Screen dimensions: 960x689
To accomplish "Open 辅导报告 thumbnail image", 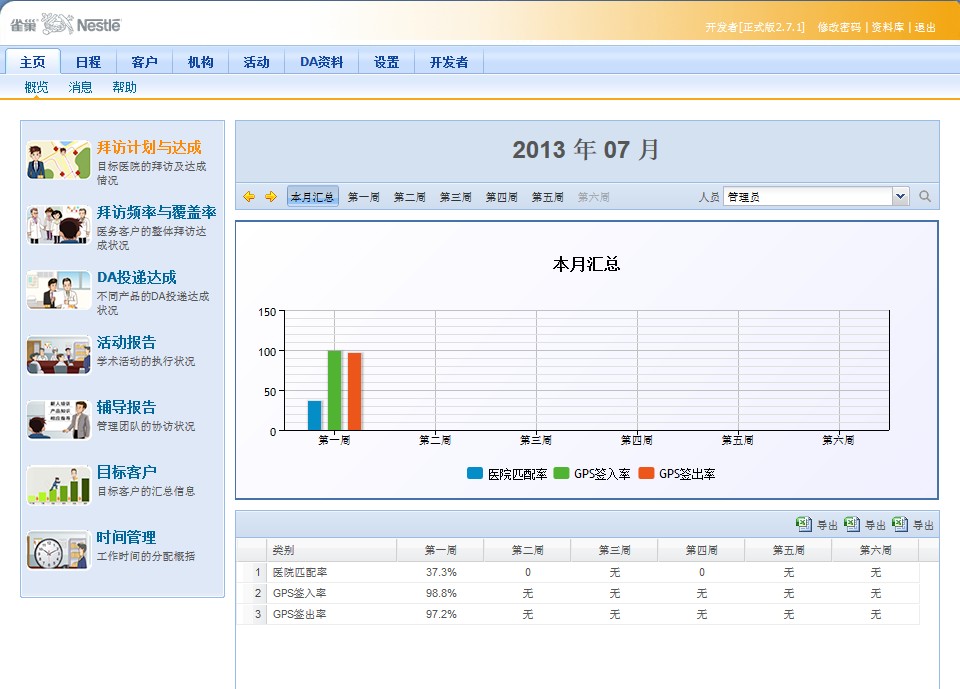I will (59, 420).
